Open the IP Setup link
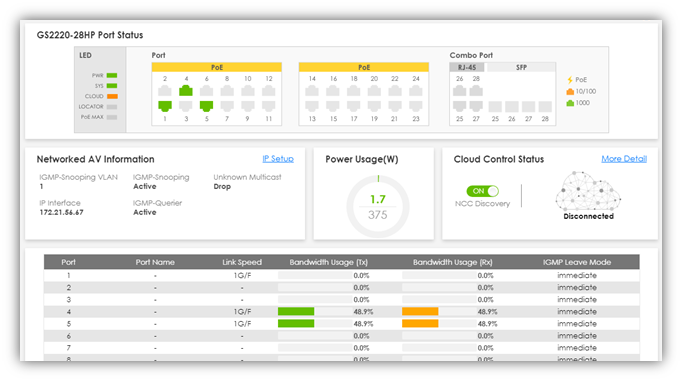Image resolution: width=682 pixels, height=381 pixels. tap(278, 159)
